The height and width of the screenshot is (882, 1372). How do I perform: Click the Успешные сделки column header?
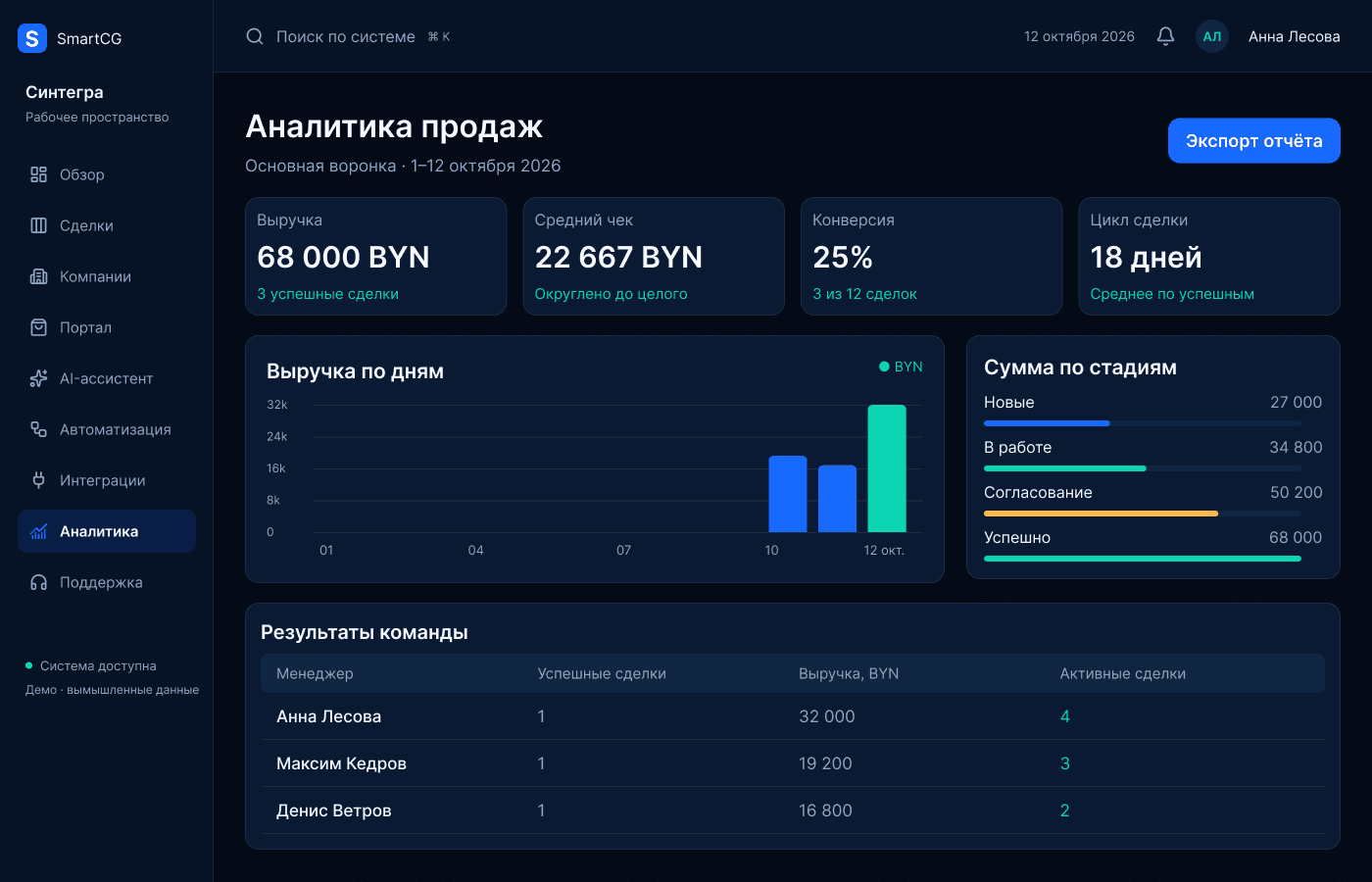pyautogui.click(x=602, y=673)
